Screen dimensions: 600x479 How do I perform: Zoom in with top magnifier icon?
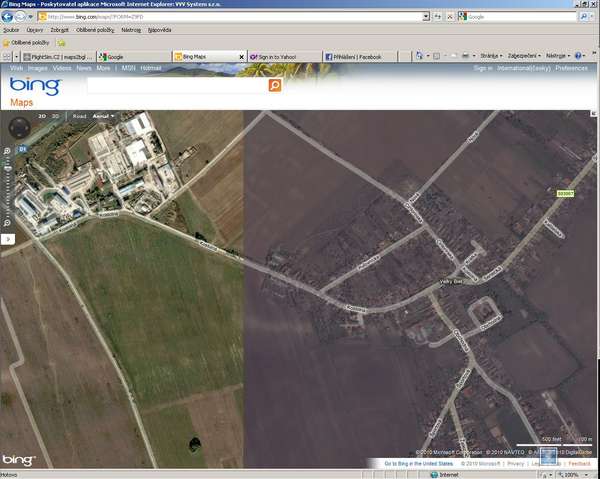(x=7, y=152)
